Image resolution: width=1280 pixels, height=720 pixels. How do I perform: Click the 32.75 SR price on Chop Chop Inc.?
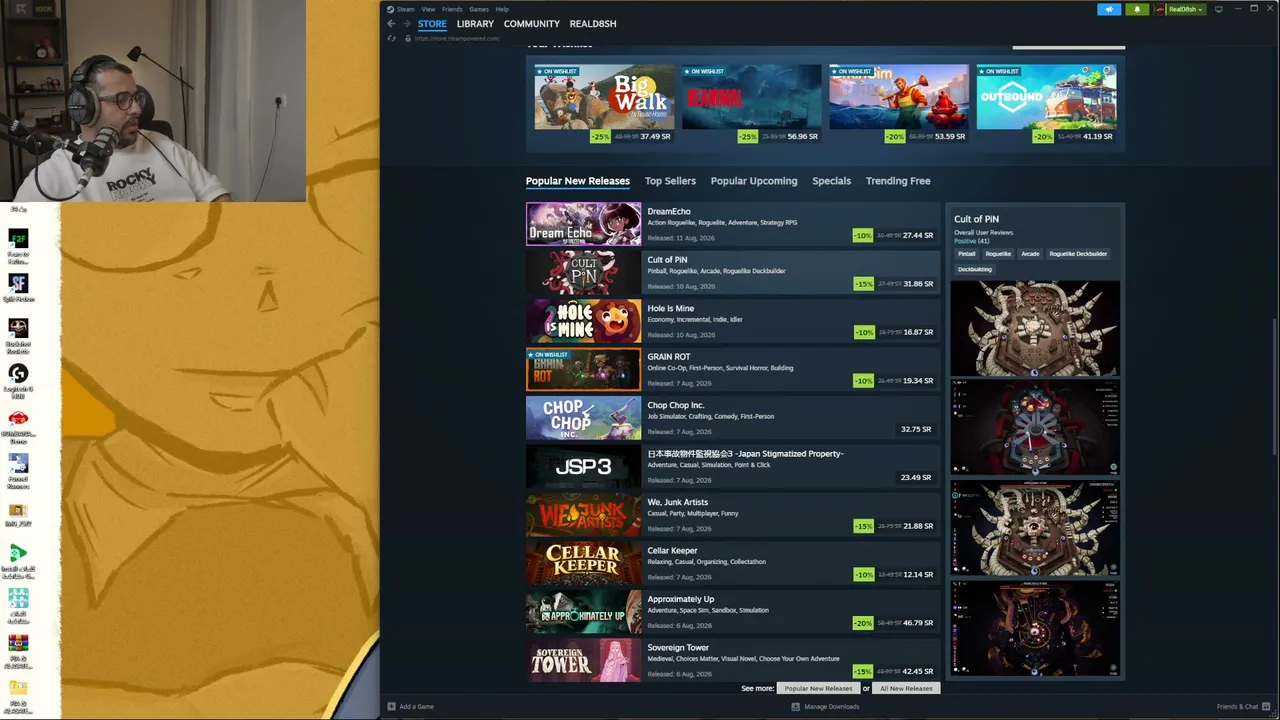(916, 430)
